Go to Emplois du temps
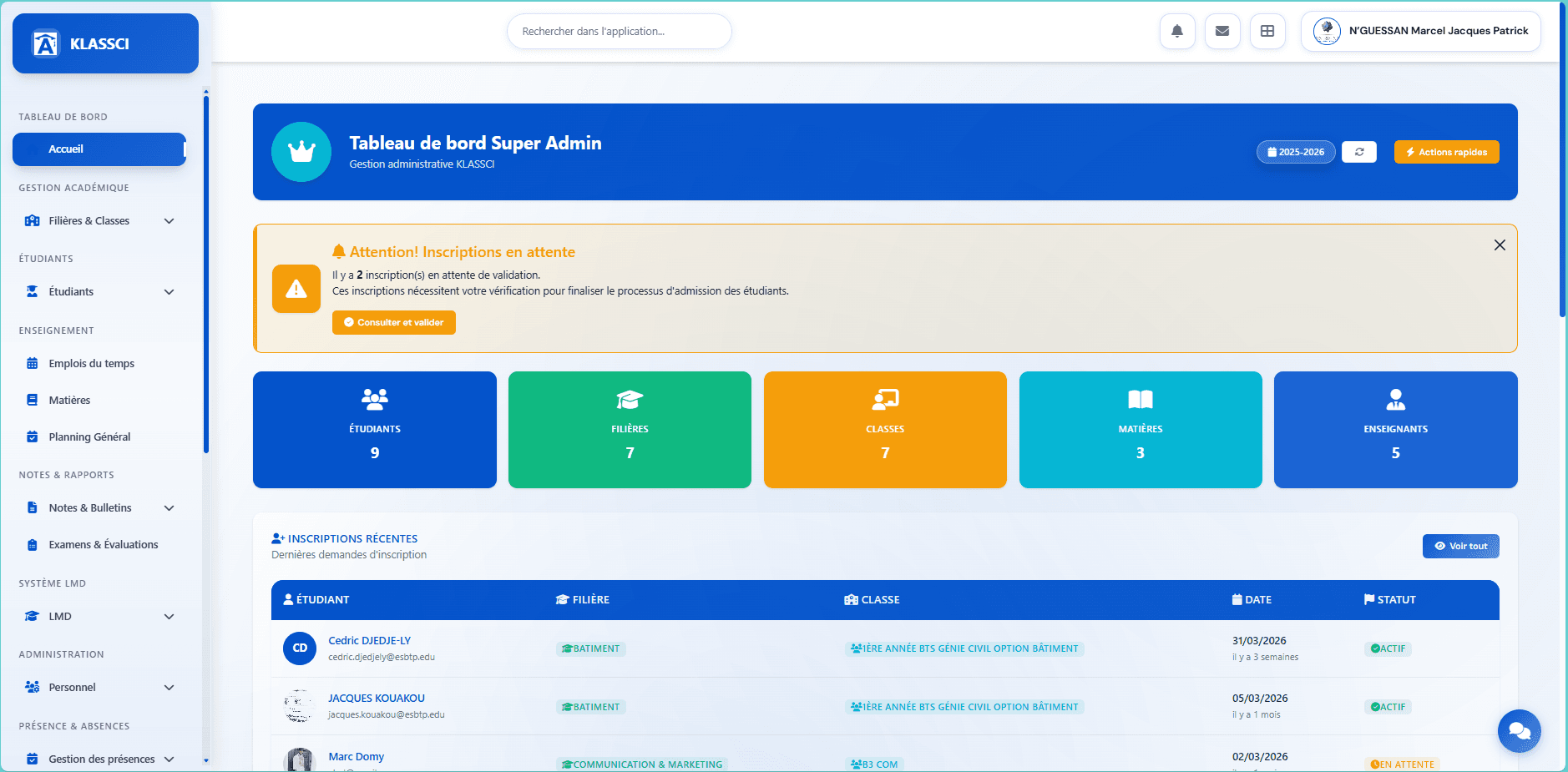 coord(91,364)
